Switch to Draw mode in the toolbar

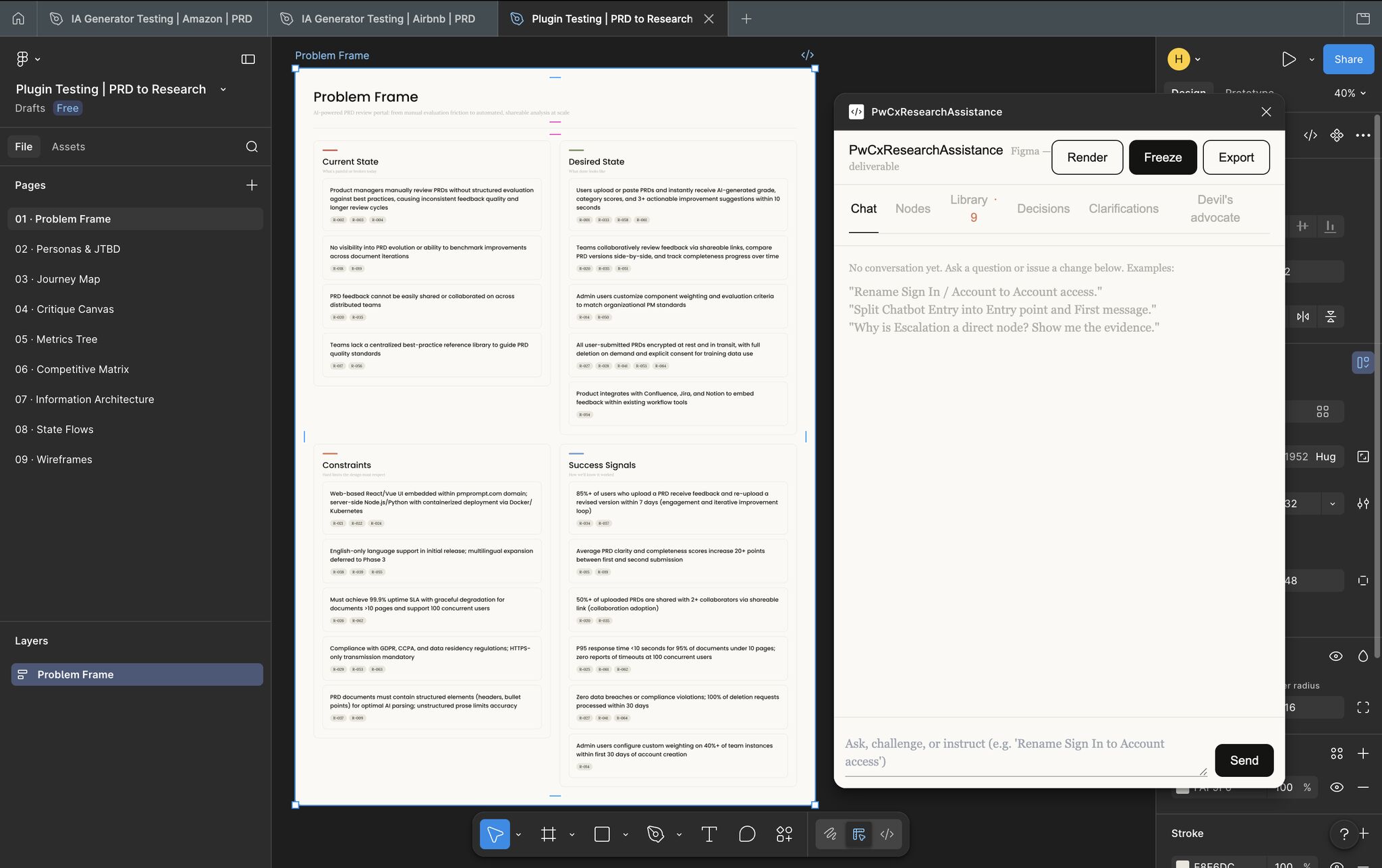pyautogui.click(x=830, y=834)
